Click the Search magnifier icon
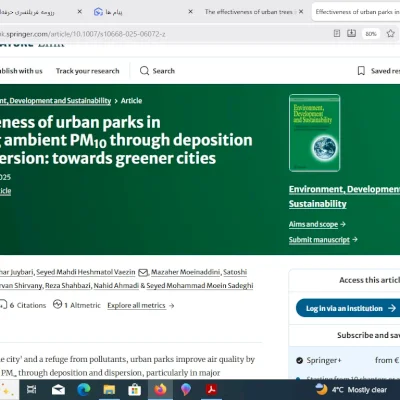 coord(144,71)
